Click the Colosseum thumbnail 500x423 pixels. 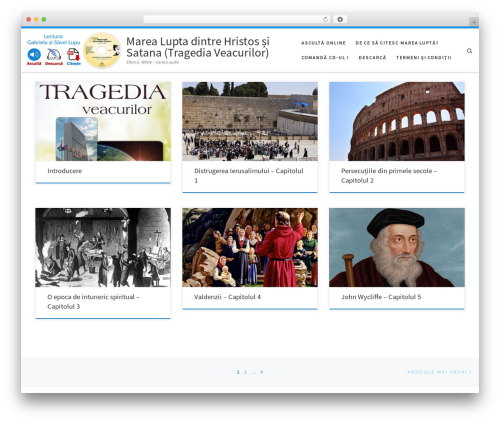397,121
